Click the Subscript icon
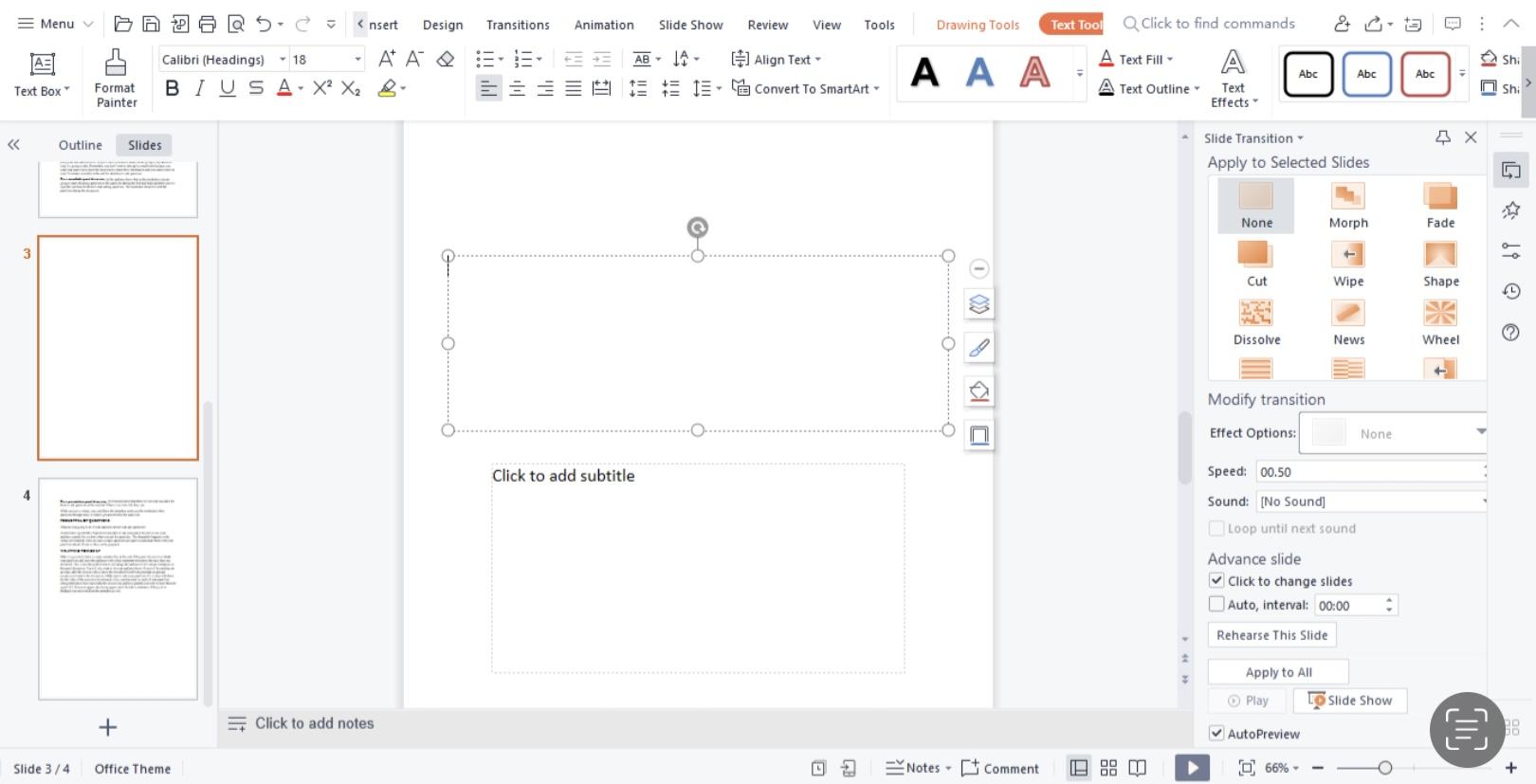This screenshot has height=784, width=1536. coord(351,88)
